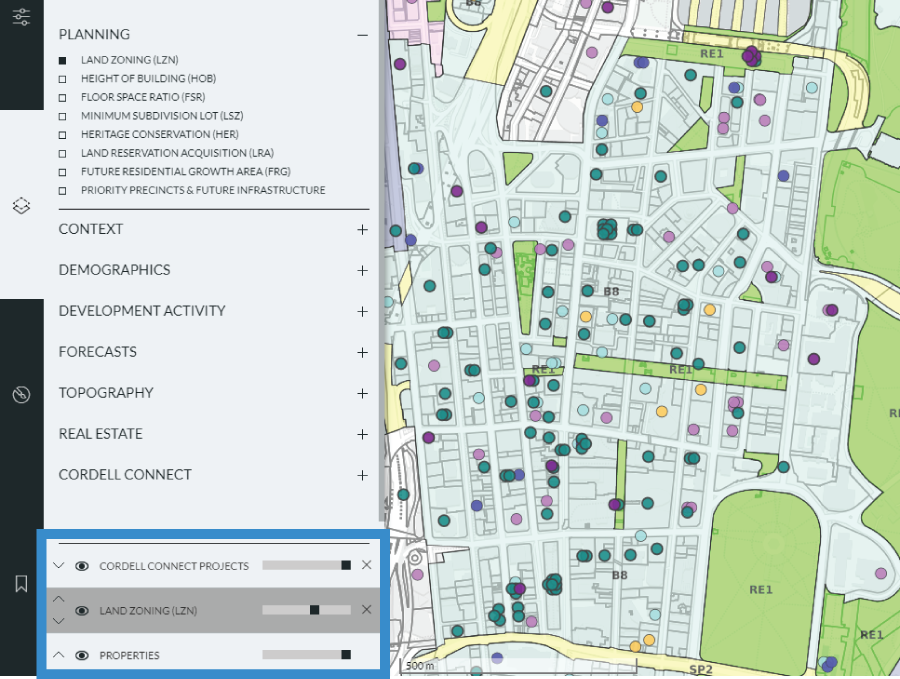
Task: Collapse the Planning section with the minus
Action: pyautogui.click(x=362, y=35)
